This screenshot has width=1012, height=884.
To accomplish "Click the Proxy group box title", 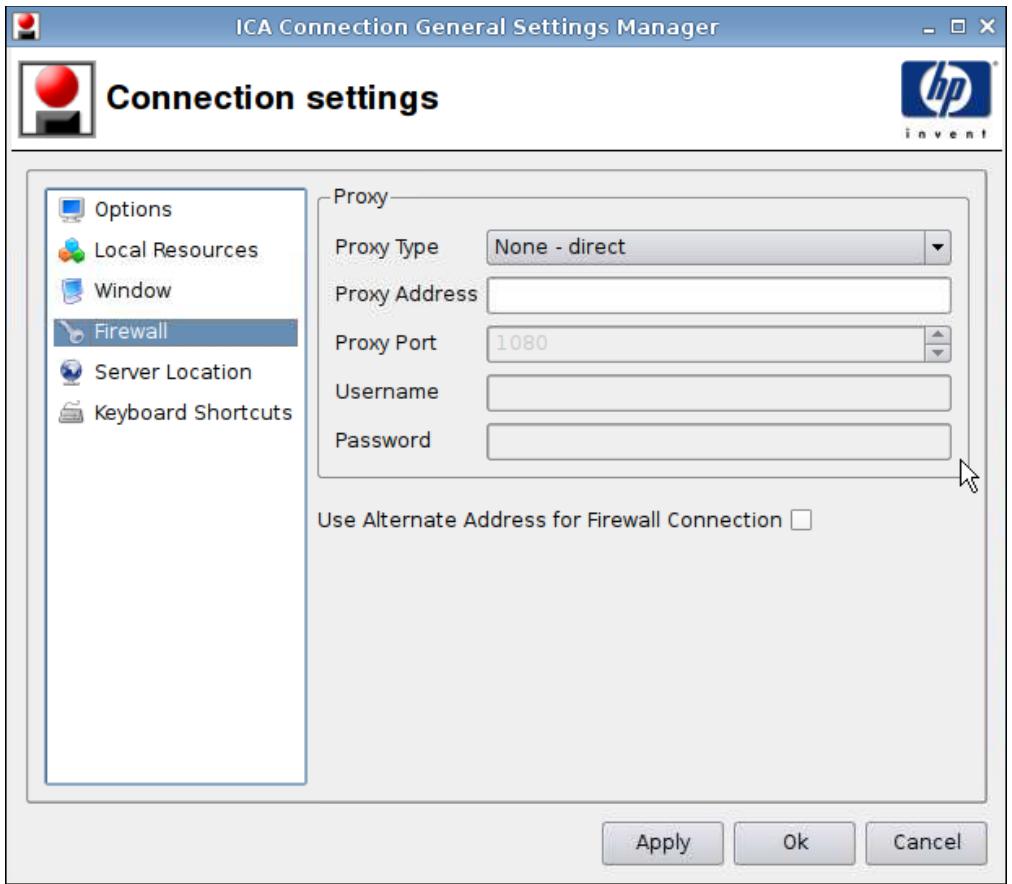I will click(x=360, y=196).
